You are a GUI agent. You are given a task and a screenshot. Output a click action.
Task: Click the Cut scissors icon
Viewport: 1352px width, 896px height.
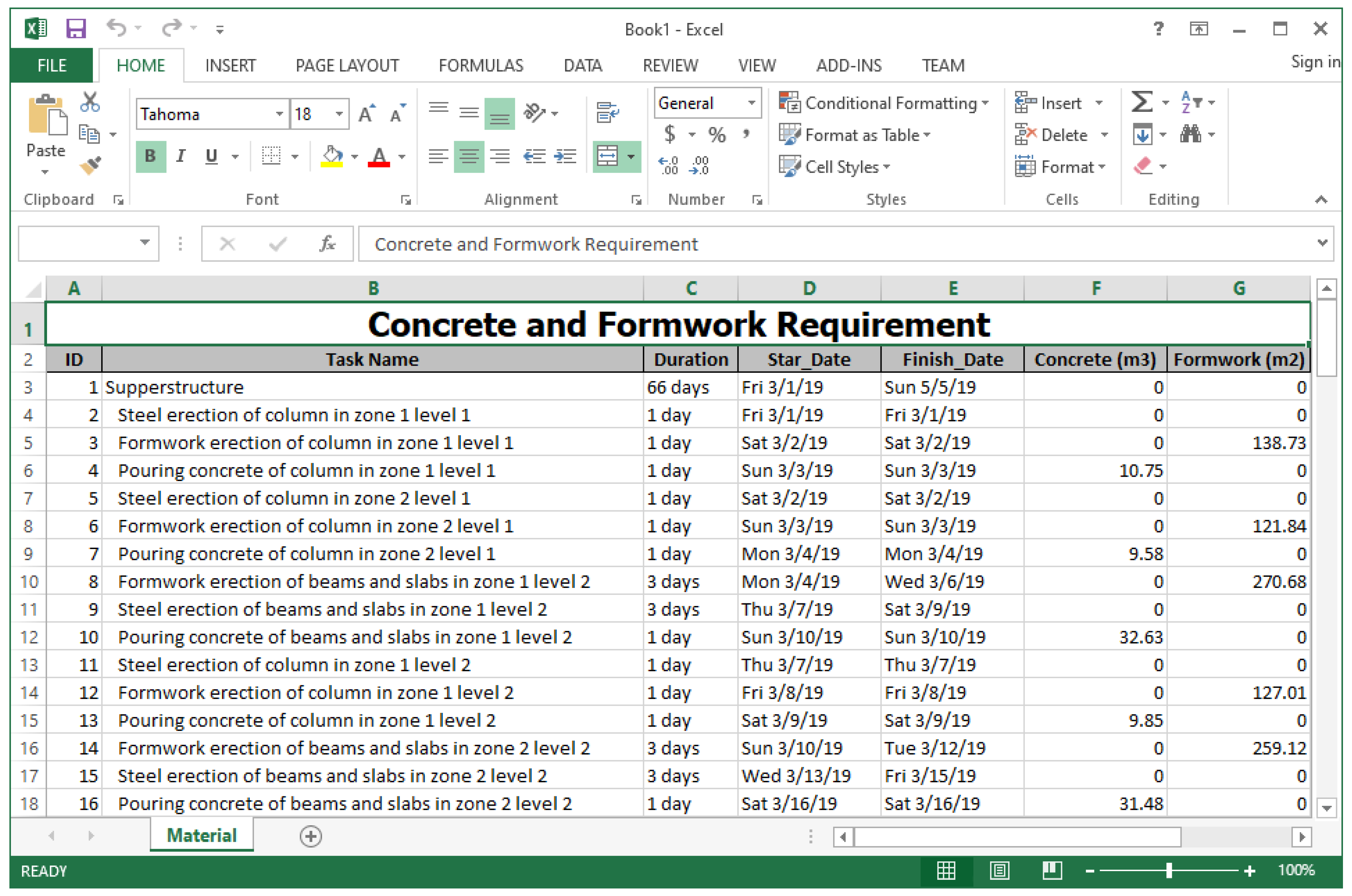pos(90,102)
